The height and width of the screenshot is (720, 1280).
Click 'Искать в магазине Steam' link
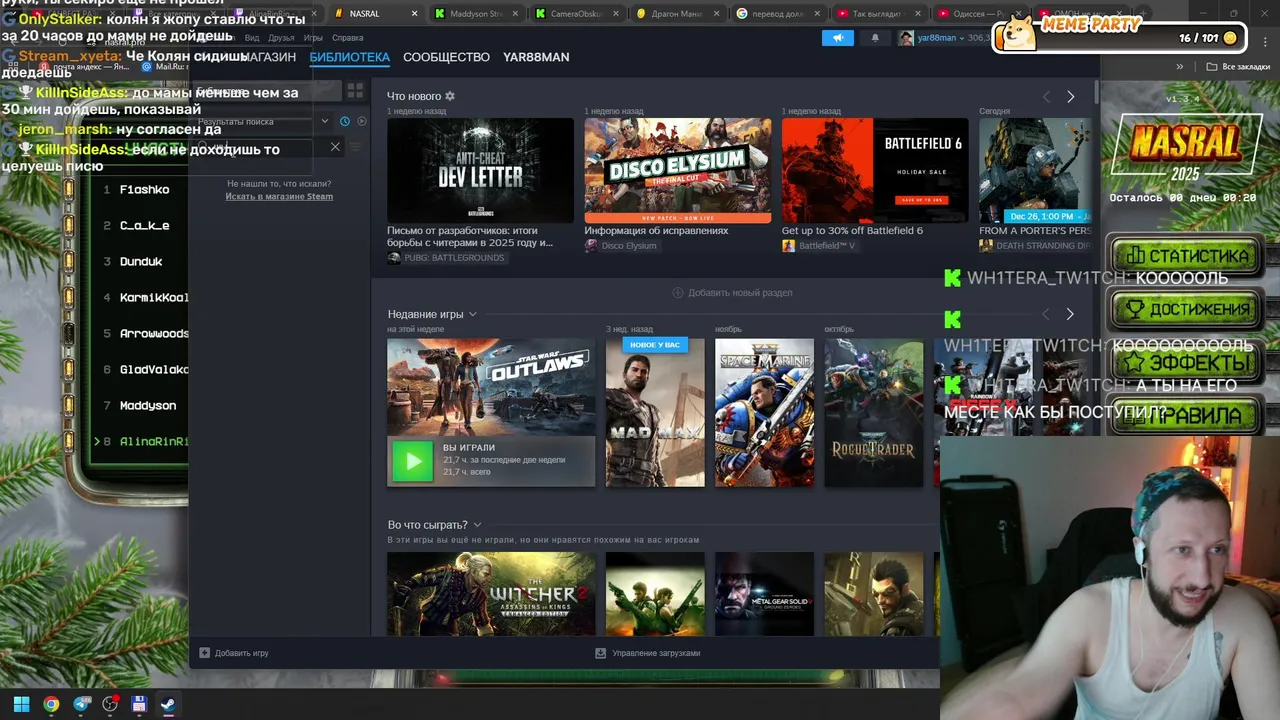279,196
